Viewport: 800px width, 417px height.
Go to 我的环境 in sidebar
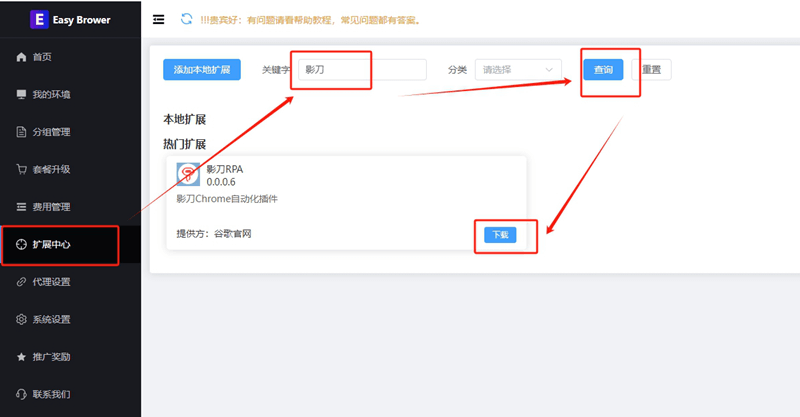(70, 94)
